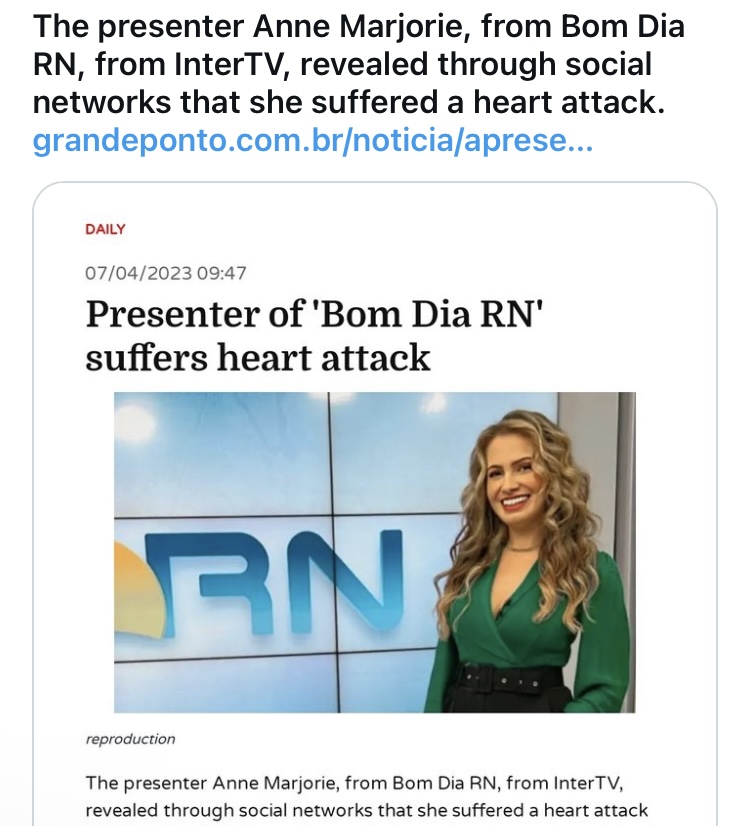
Task: Open the grandeponto.com.br article link
Action: (313, 140)
